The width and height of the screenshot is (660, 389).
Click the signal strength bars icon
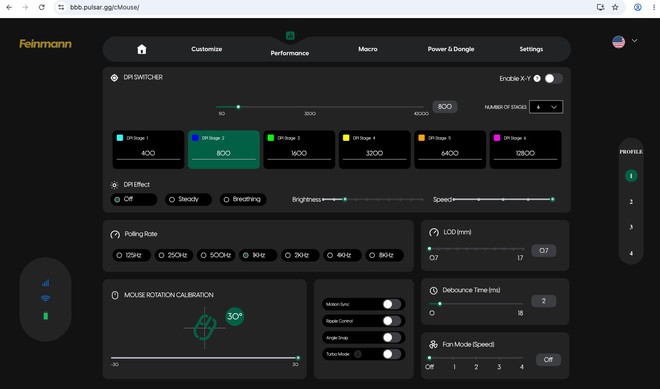point(45,283)
